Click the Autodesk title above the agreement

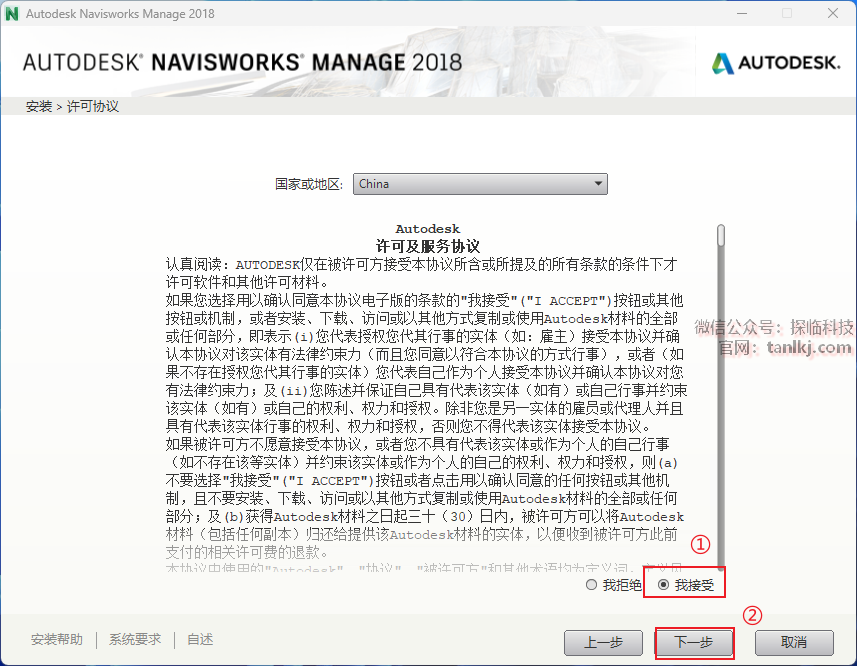point(428,229)
